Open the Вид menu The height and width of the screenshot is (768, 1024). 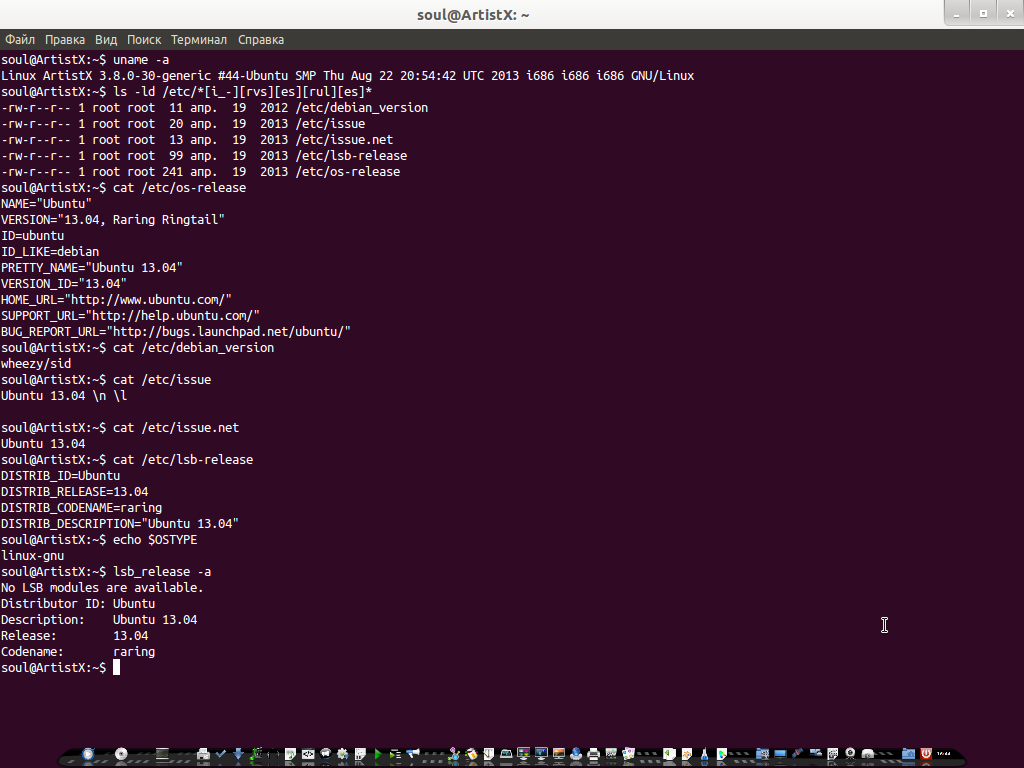[106, 40]
